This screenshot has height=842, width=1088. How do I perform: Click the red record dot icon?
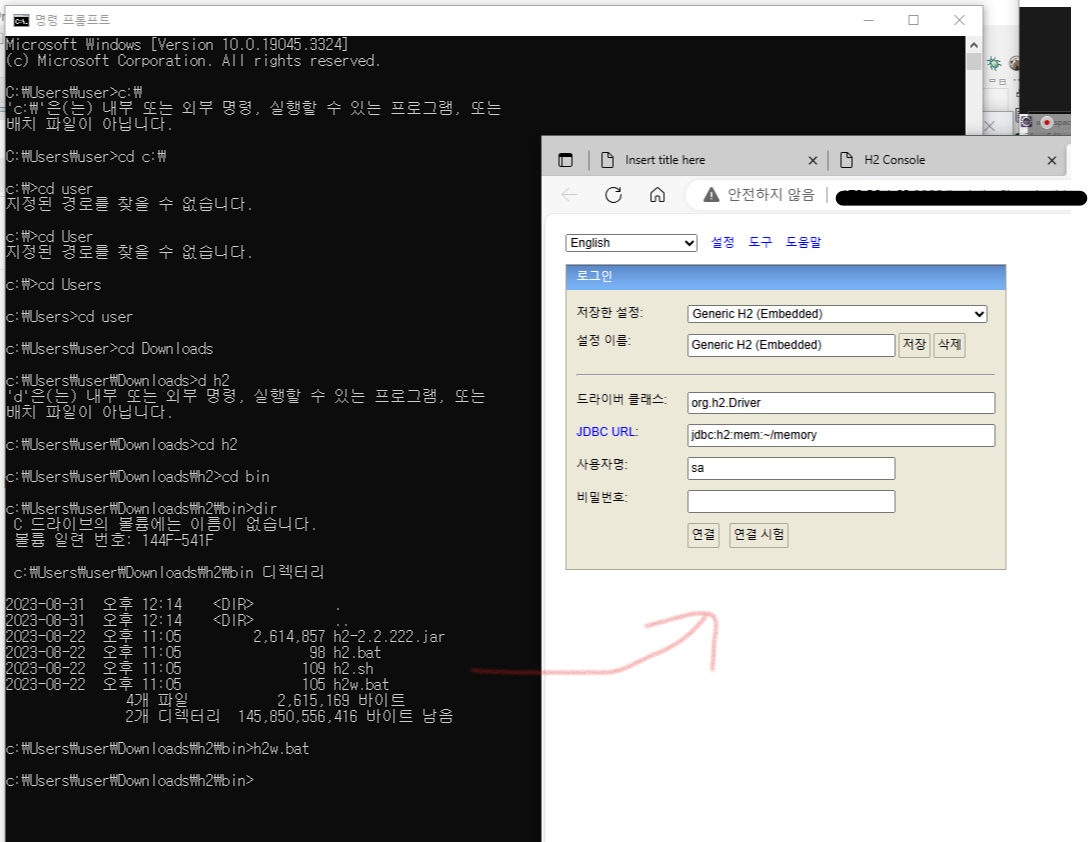click(1047, 122)
